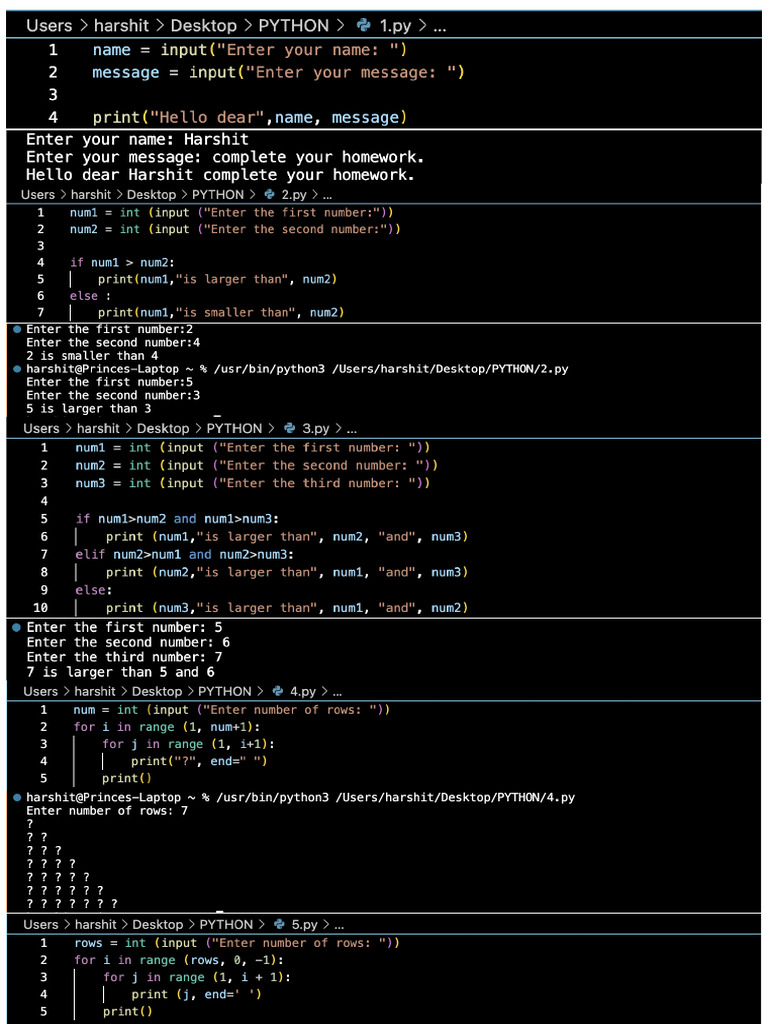The width and height of the screenshot is (768, 1024).
Task: Click line number 4 in the 1.py editor
Action: click(x=53, y=118)
